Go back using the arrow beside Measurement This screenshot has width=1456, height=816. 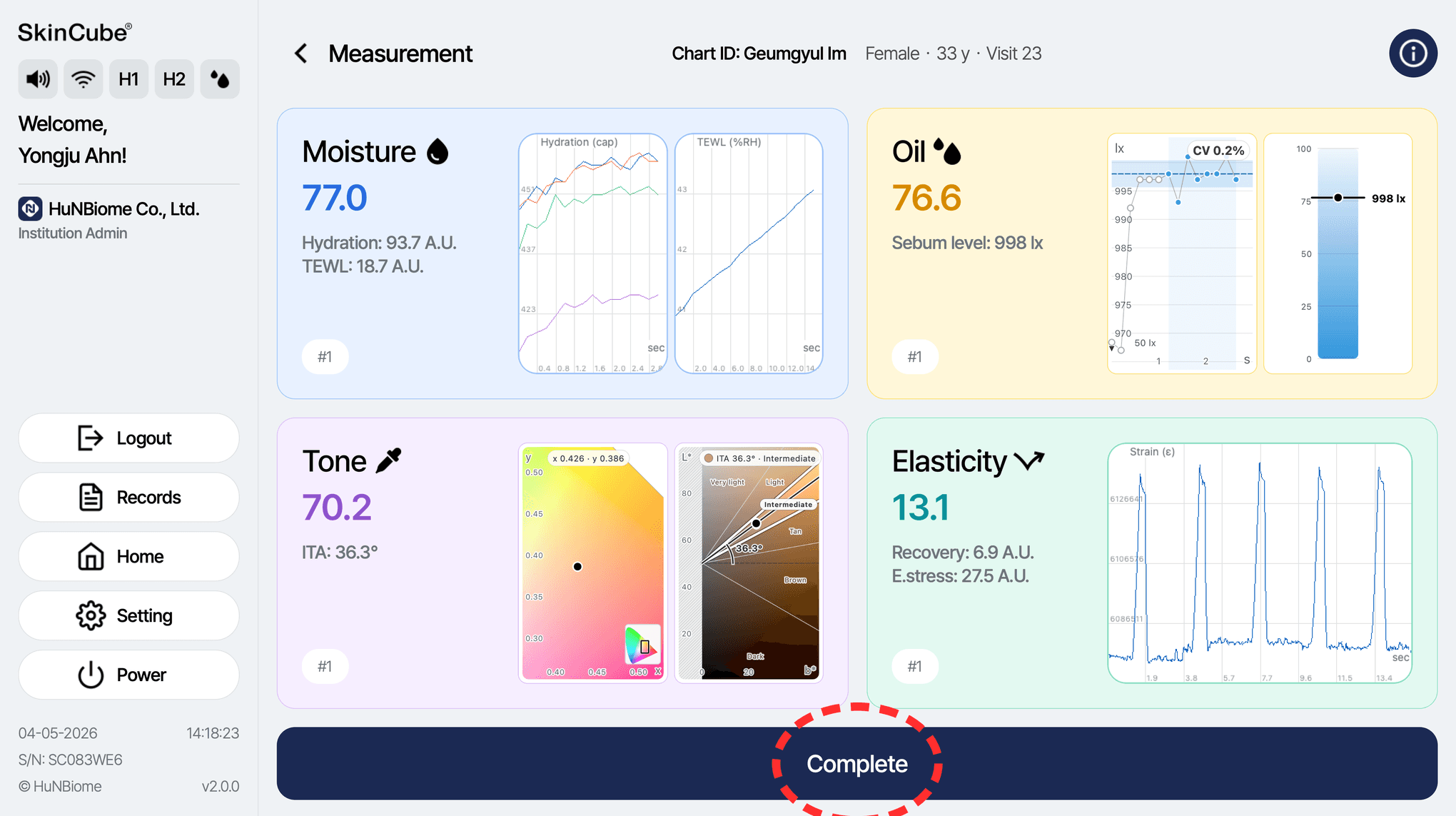(x=301, y=54)
